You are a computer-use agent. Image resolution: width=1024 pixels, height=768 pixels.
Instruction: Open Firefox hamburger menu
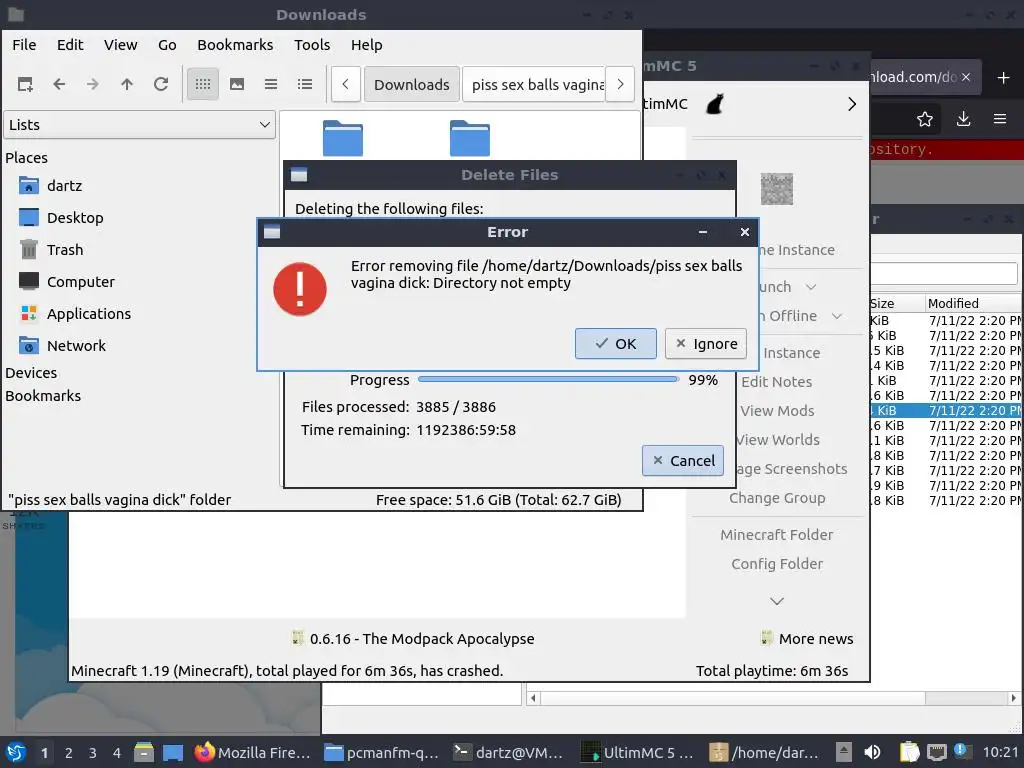(1000, 119)
